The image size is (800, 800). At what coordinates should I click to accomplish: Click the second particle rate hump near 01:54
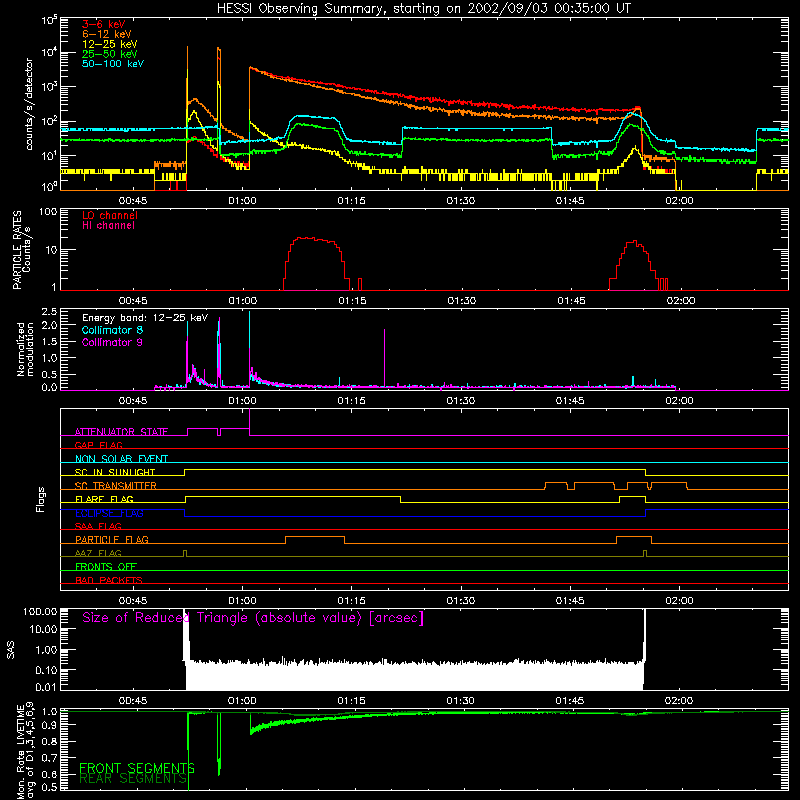tap(634, 263)
